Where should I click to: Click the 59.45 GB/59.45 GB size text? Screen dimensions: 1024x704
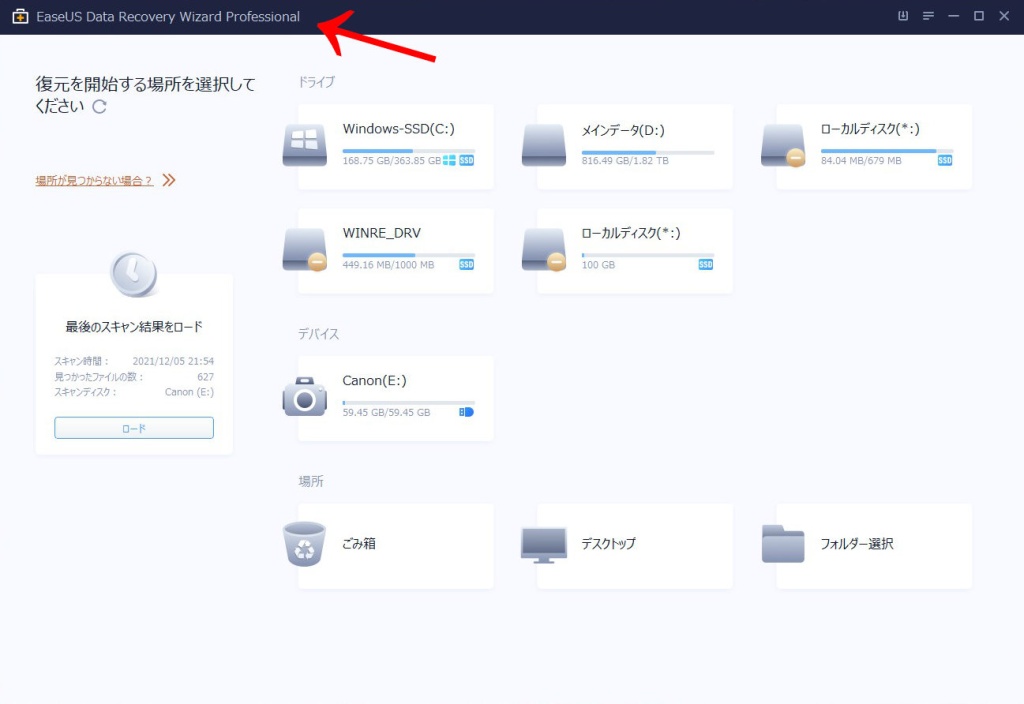[x=386, y=412]
